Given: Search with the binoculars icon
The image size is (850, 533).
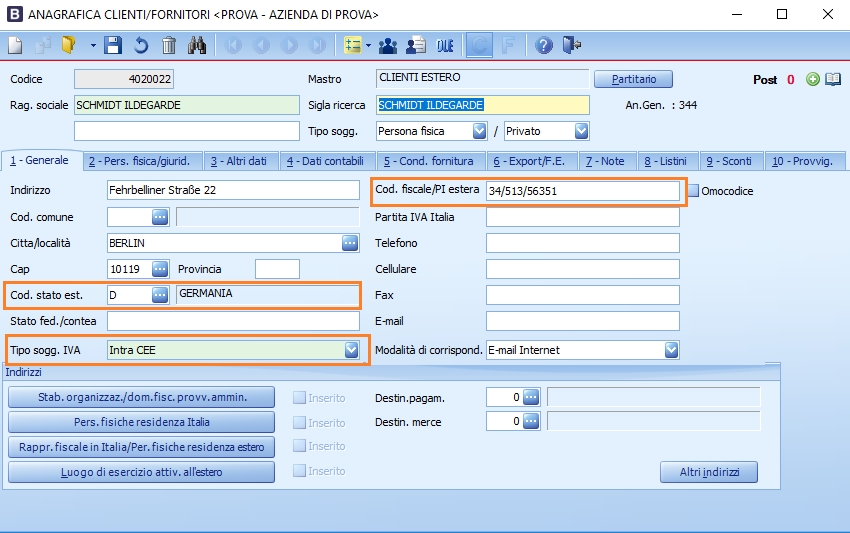Looking at the screenshot, I should pos(197,45).
